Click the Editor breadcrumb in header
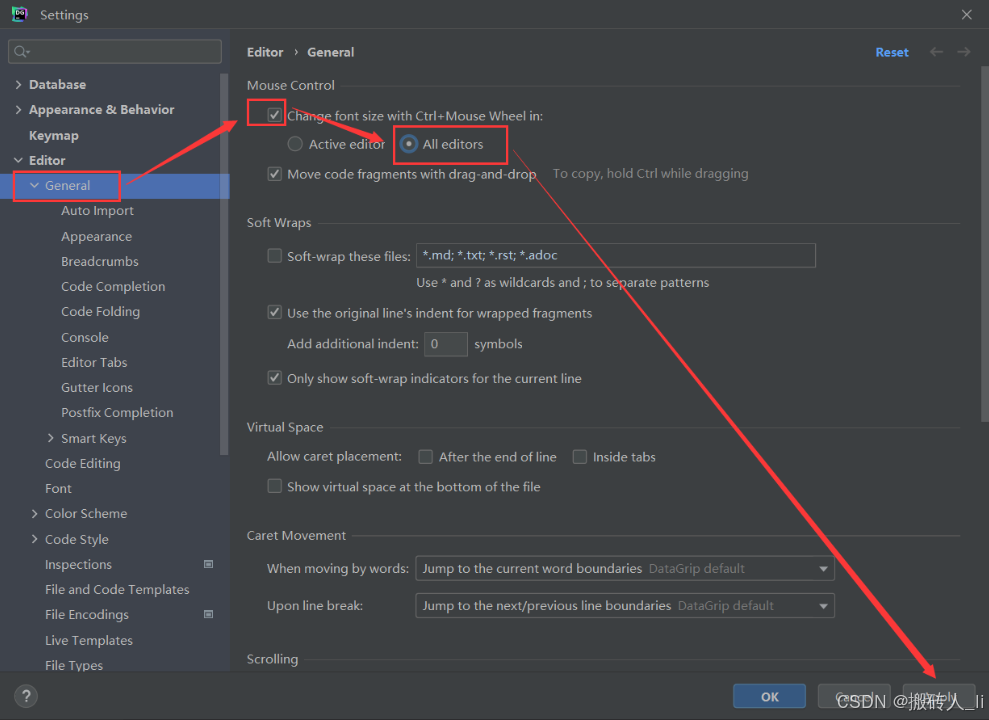Image resolution: width=989 pixels, height=720 pixels. pyautogui.click(x=265, y=52)
